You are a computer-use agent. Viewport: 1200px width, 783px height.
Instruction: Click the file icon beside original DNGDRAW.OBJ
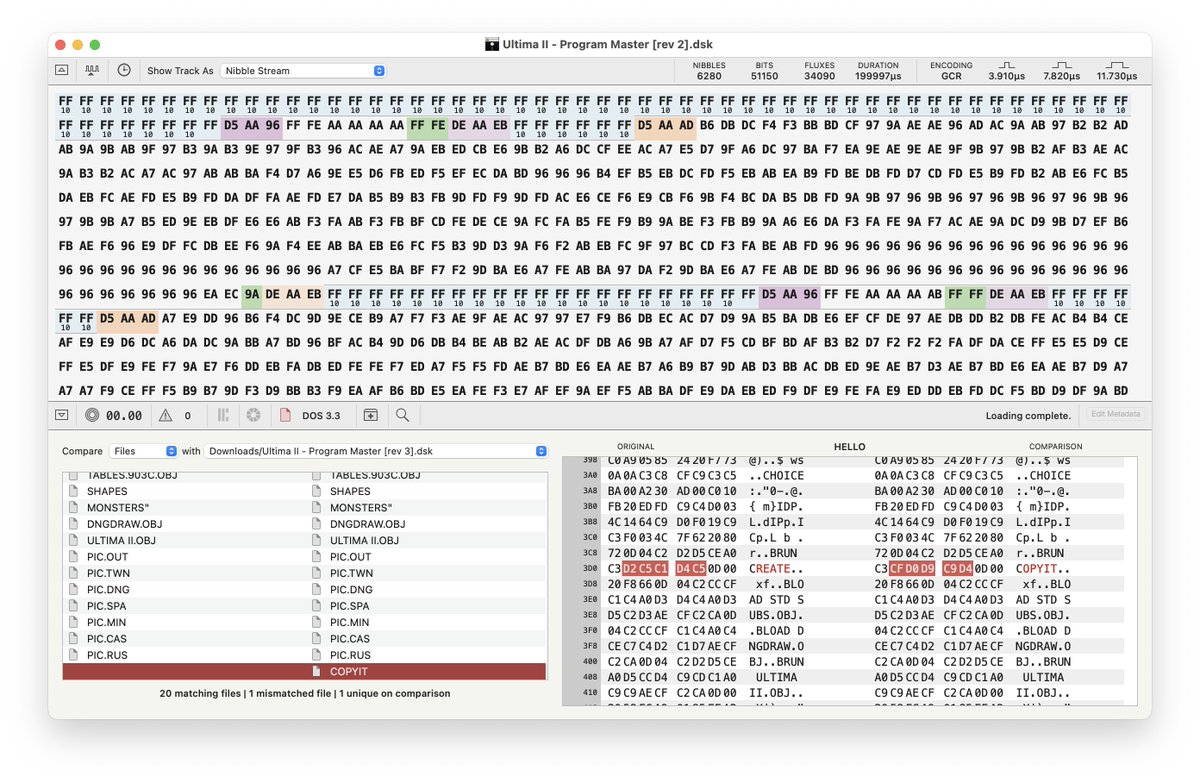[x=73, y=524]
